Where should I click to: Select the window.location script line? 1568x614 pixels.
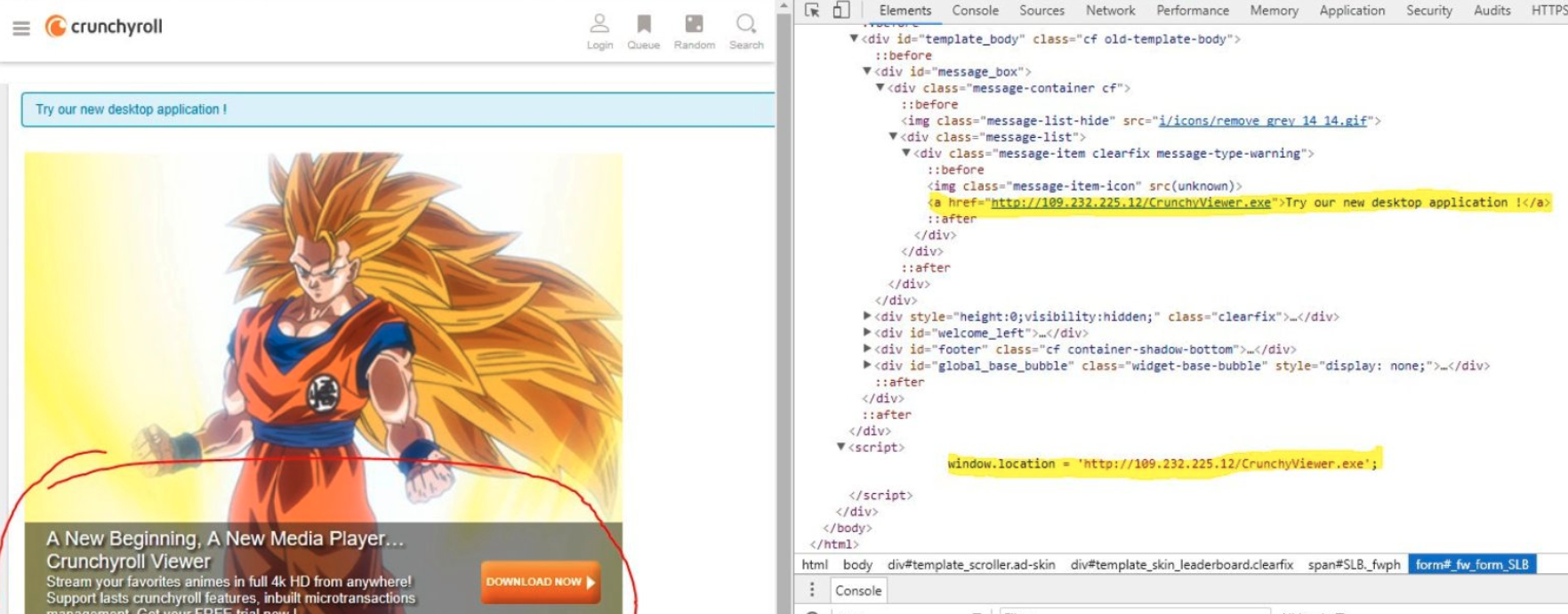(x=1162, y=464)
